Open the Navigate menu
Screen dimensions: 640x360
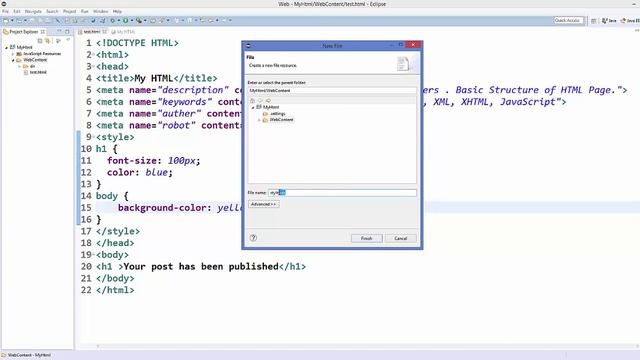point(33,11)
